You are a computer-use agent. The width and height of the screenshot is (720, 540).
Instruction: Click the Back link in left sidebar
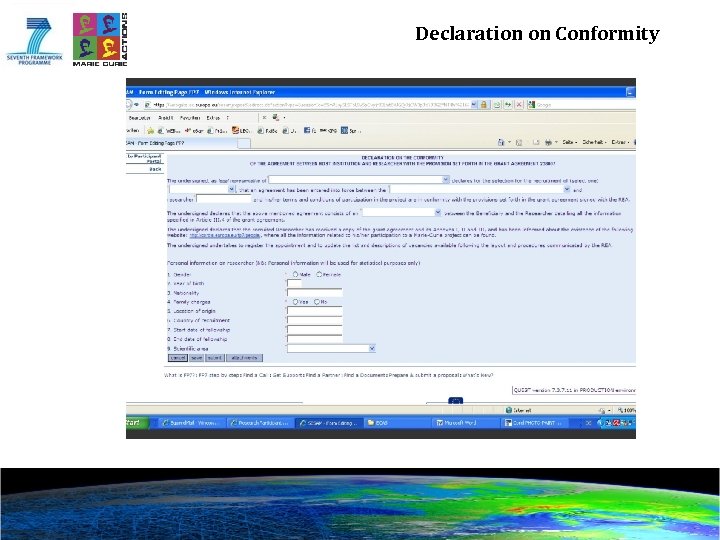point(155,169)
